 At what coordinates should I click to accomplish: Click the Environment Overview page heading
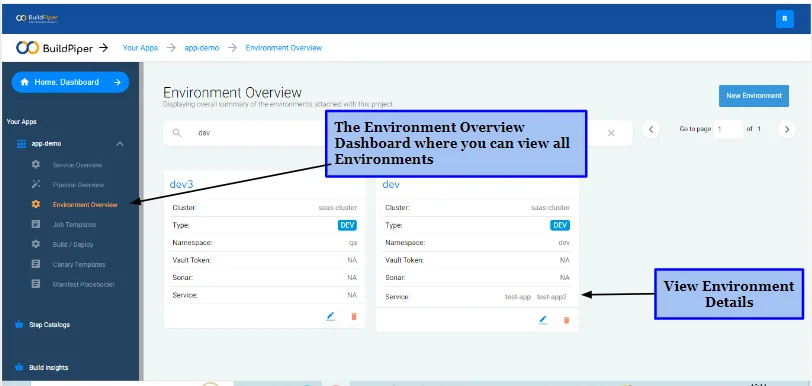[233, 93]
